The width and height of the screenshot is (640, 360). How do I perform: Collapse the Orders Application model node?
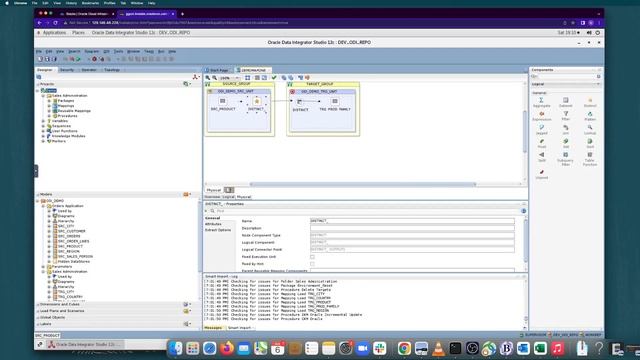[43, 206]
